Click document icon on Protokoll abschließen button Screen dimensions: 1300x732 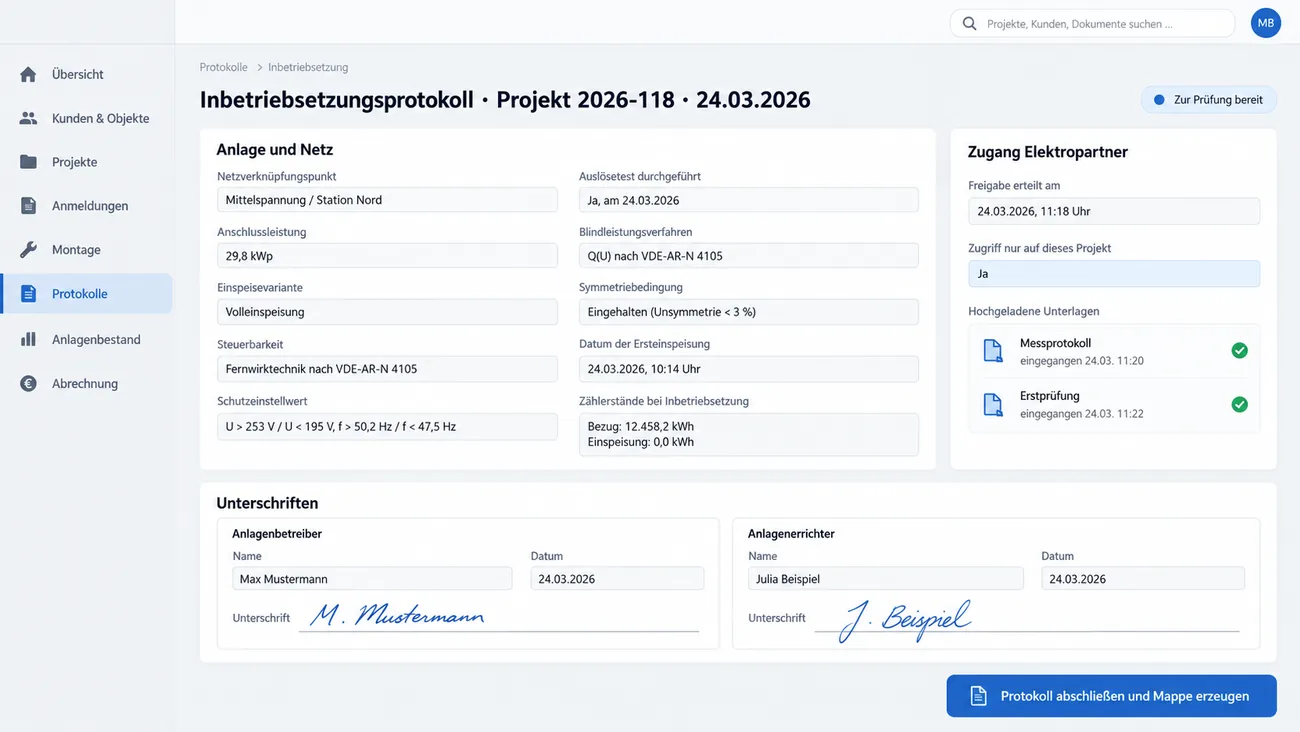click(x=979, y=696)
